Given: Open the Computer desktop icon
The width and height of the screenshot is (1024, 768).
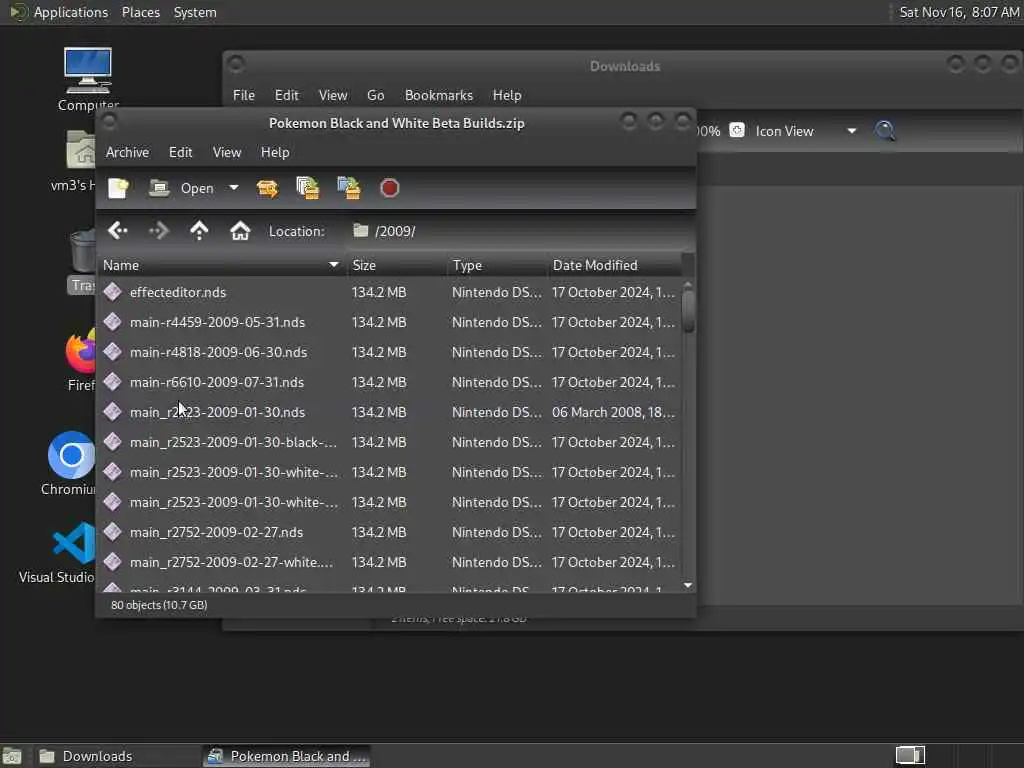Looking at the screenshot, I should (88, 79).
